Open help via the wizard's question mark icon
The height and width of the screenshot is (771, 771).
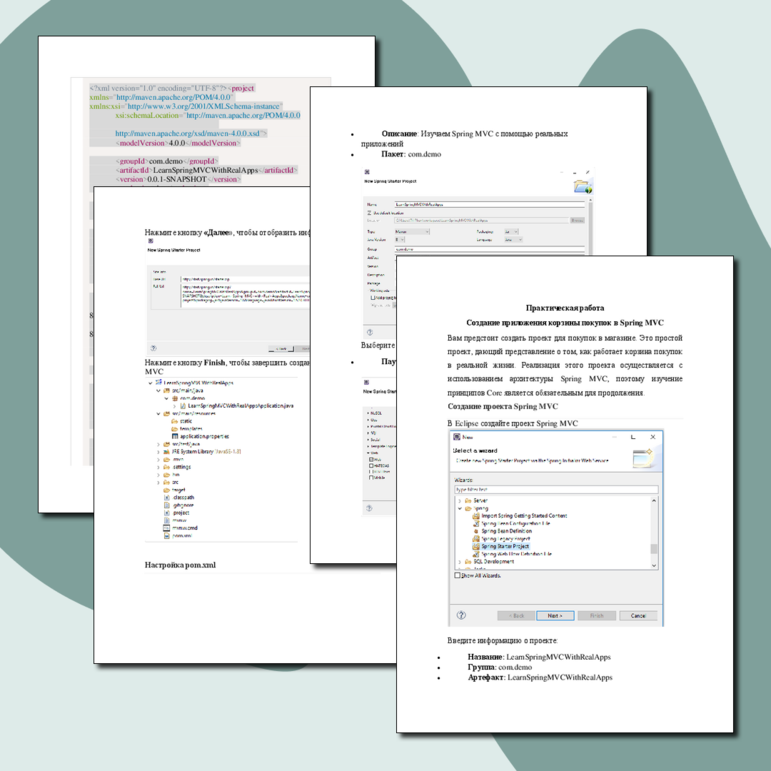click(x=461, y=616)
